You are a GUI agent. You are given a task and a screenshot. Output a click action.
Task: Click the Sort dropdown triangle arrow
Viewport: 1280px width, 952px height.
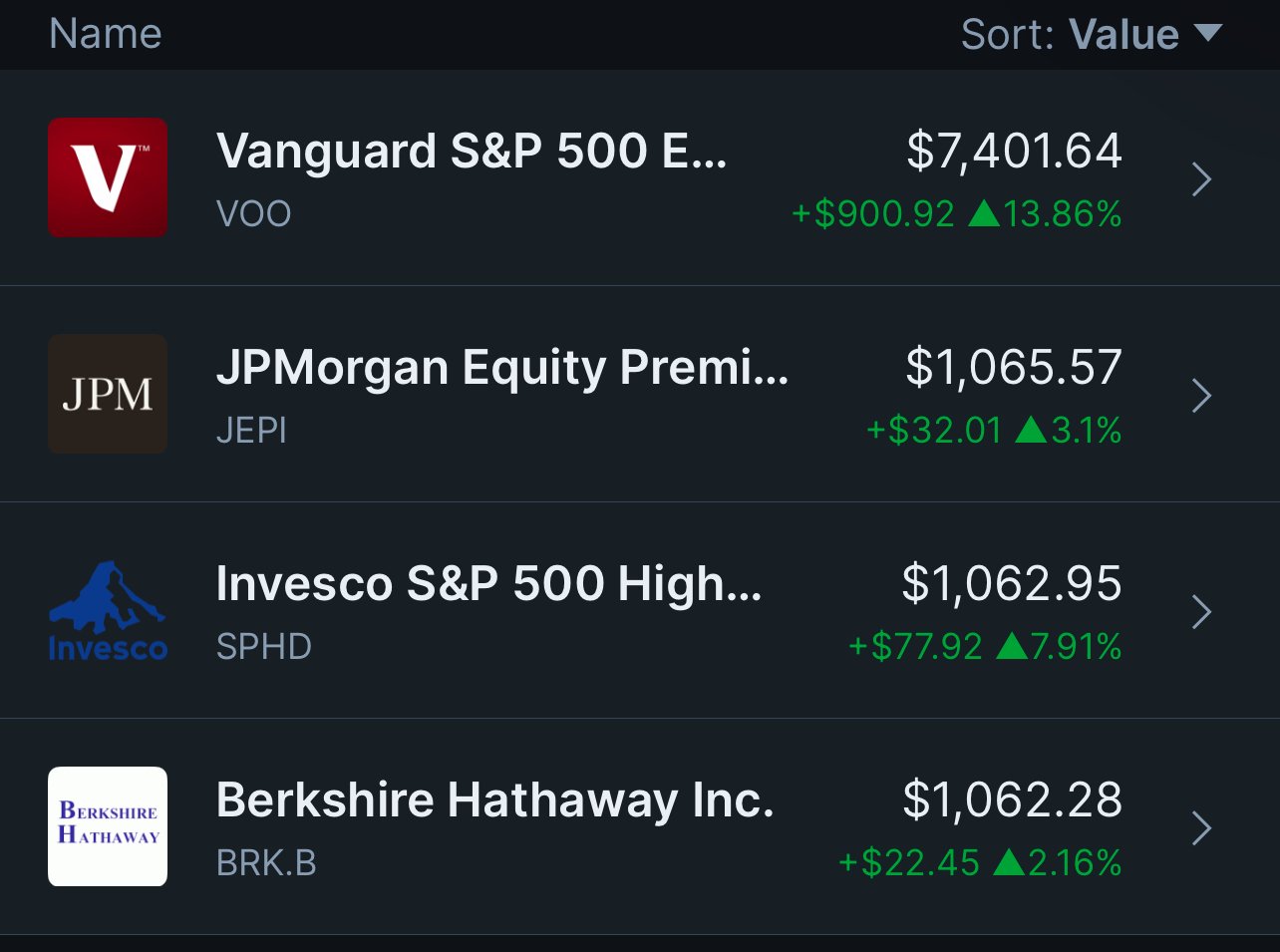pos(1207,33)
